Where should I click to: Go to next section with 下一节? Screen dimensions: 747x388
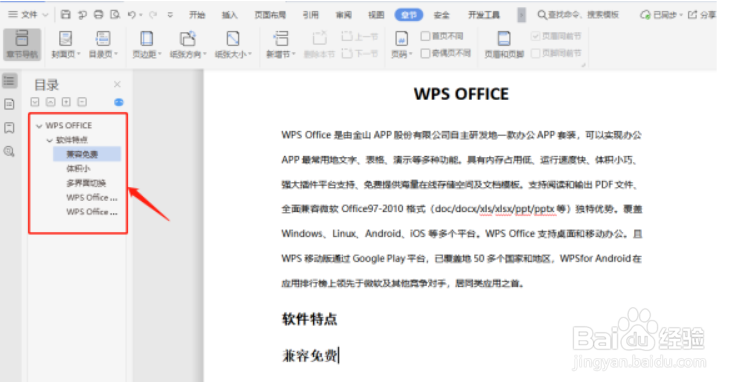click(x=360, y=53)
